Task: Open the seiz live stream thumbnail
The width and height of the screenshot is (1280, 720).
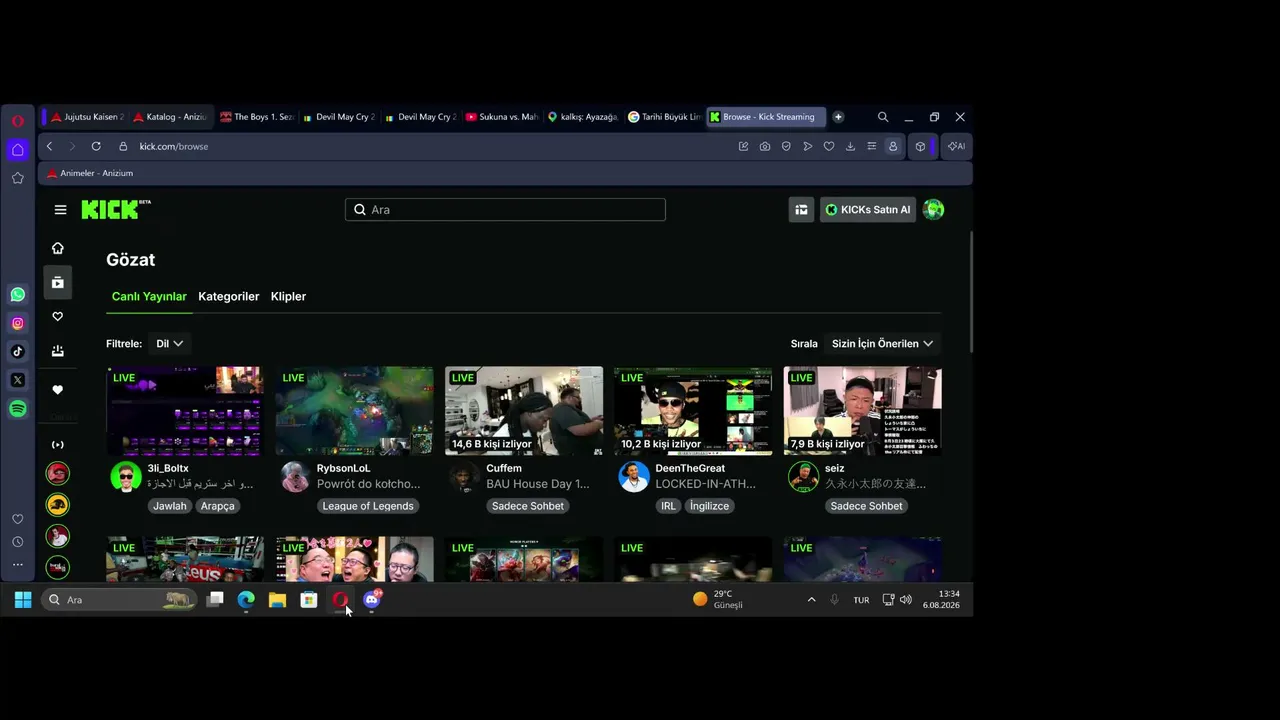Action: 862,411
